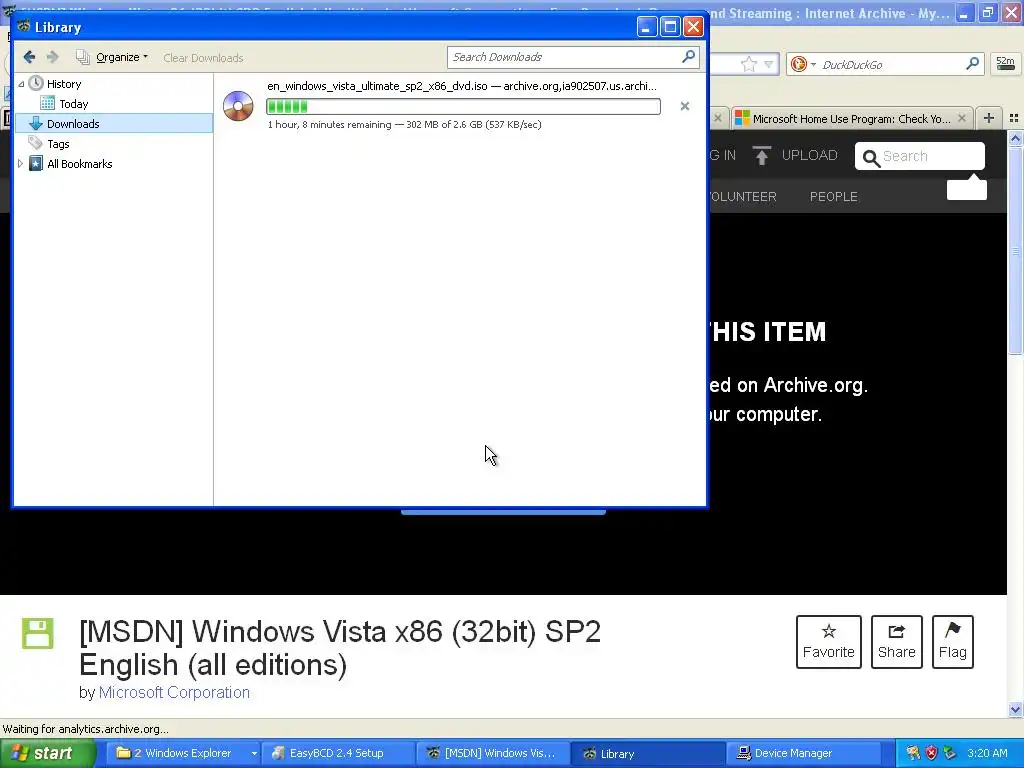Switch to EasyBCD 2.4 Setup taskbar item
1024x768 pixels.
[x=337, y=753]
